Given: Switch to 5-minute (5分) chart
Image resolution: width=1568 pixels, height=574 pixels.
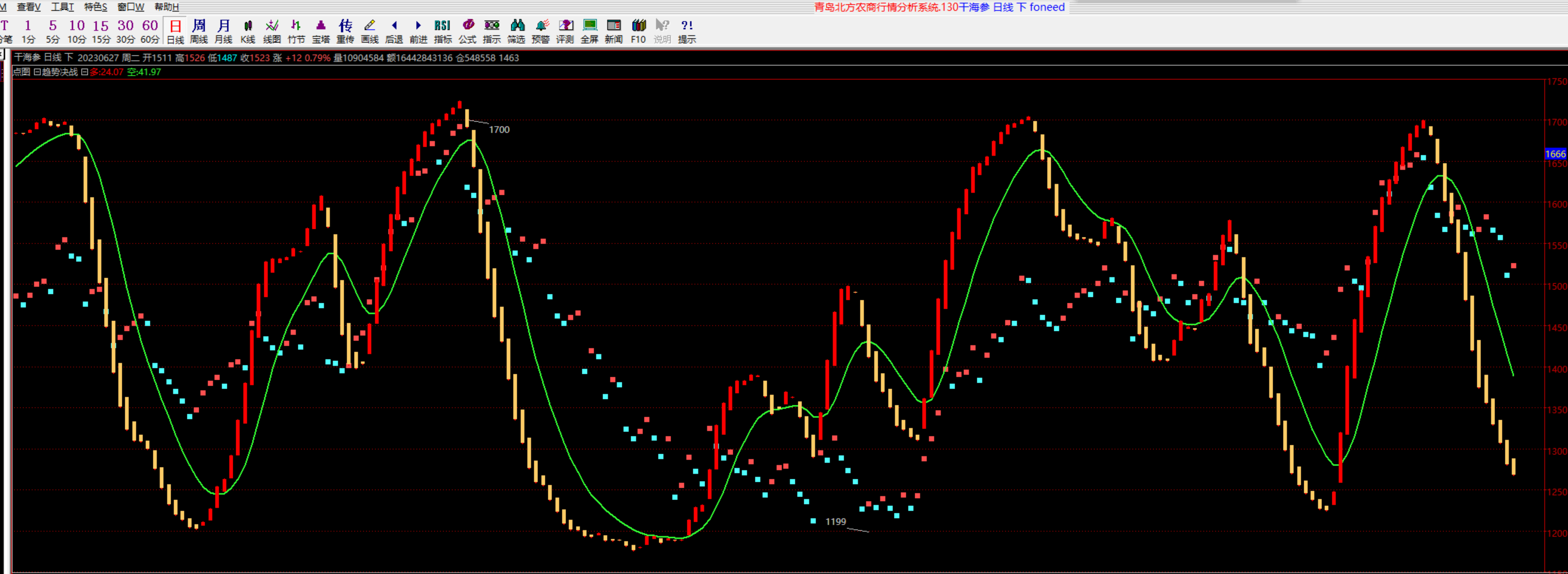Looking at the screenshot, I should tap(53, 31).
